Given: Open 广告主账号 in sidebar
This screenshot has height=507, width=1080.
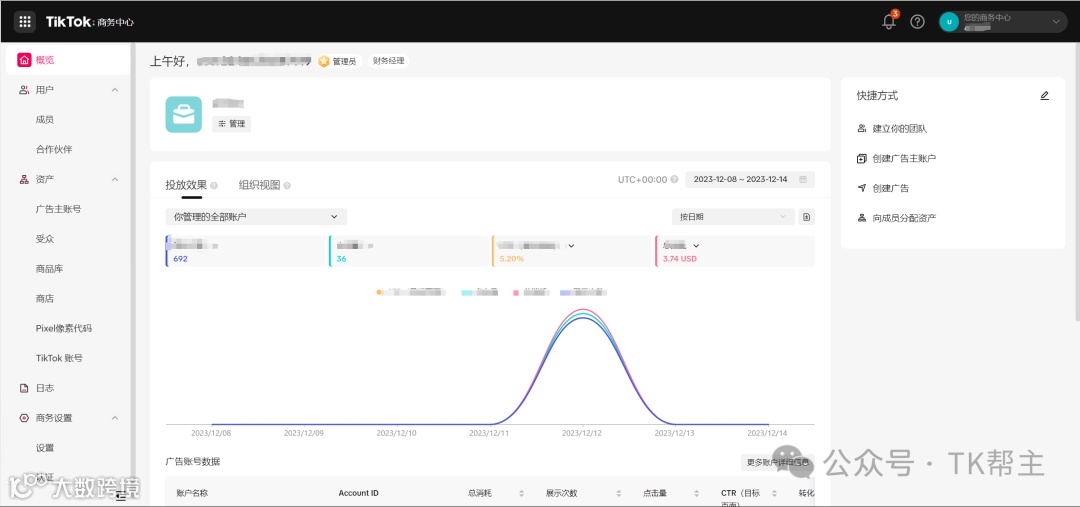Looking at the screenshot, I should 58,209.
